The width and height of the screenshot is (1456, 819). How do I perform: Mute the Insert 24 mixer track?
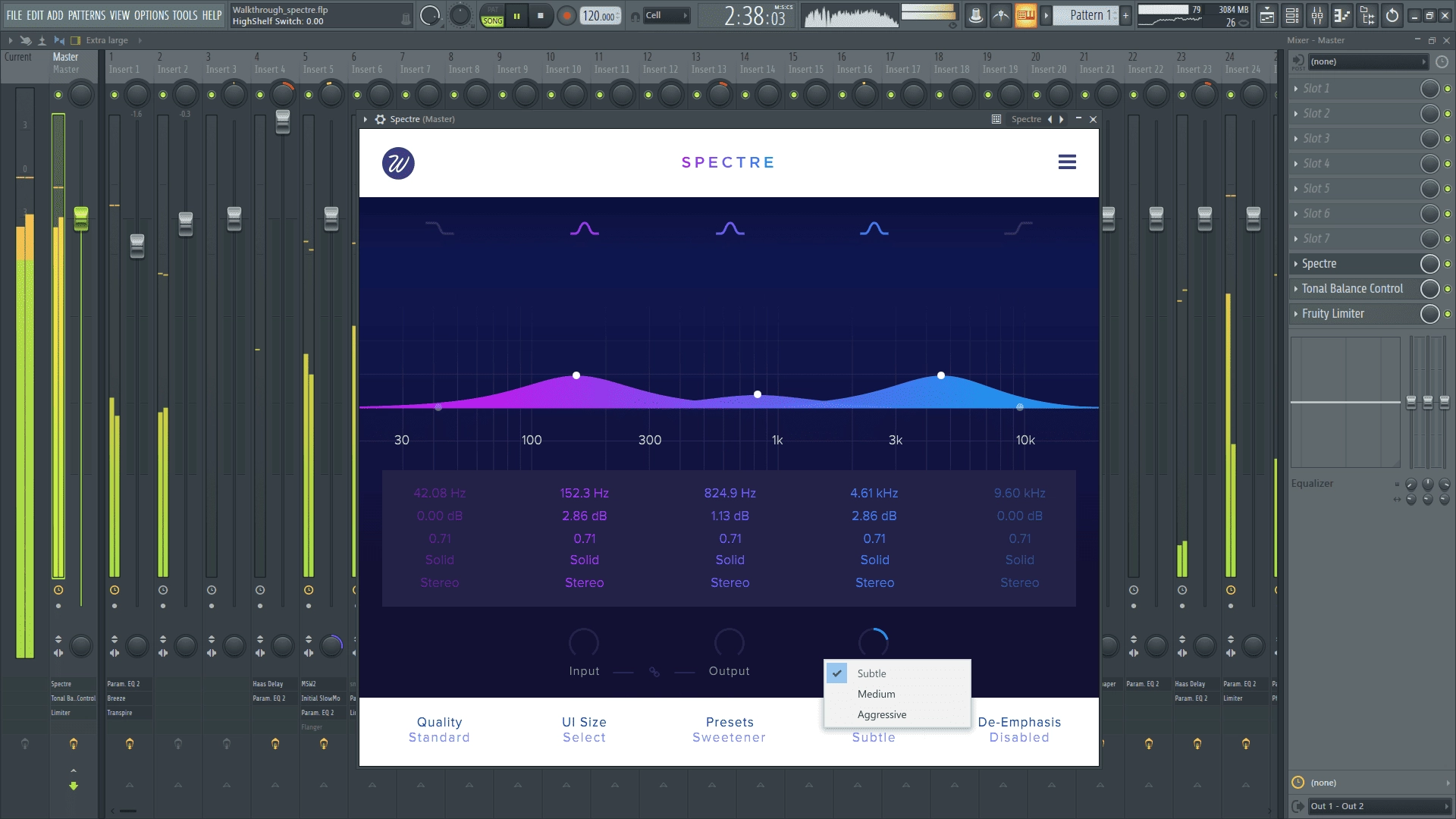(1231, 95)
